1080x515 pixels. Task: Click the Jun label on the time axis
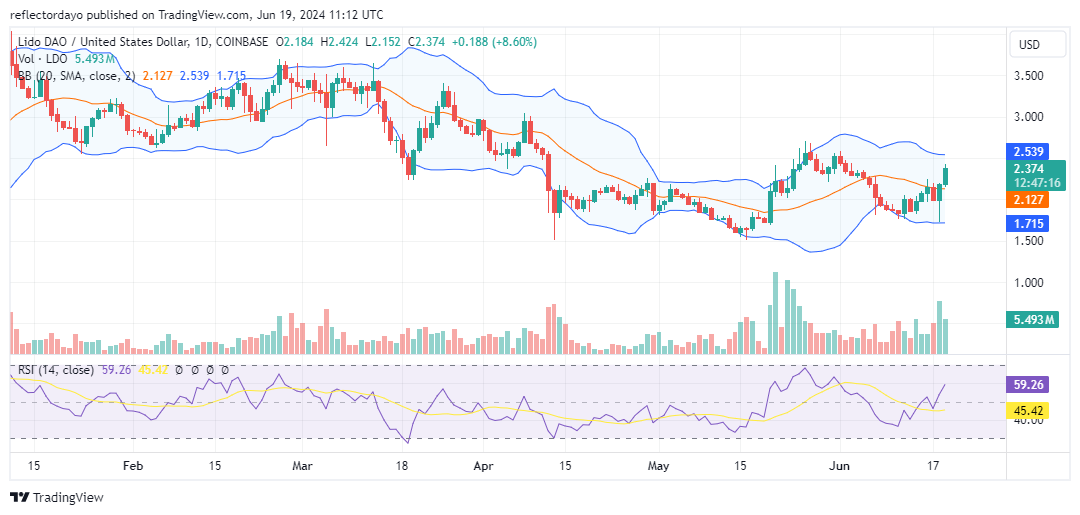(x=840, y=465)
